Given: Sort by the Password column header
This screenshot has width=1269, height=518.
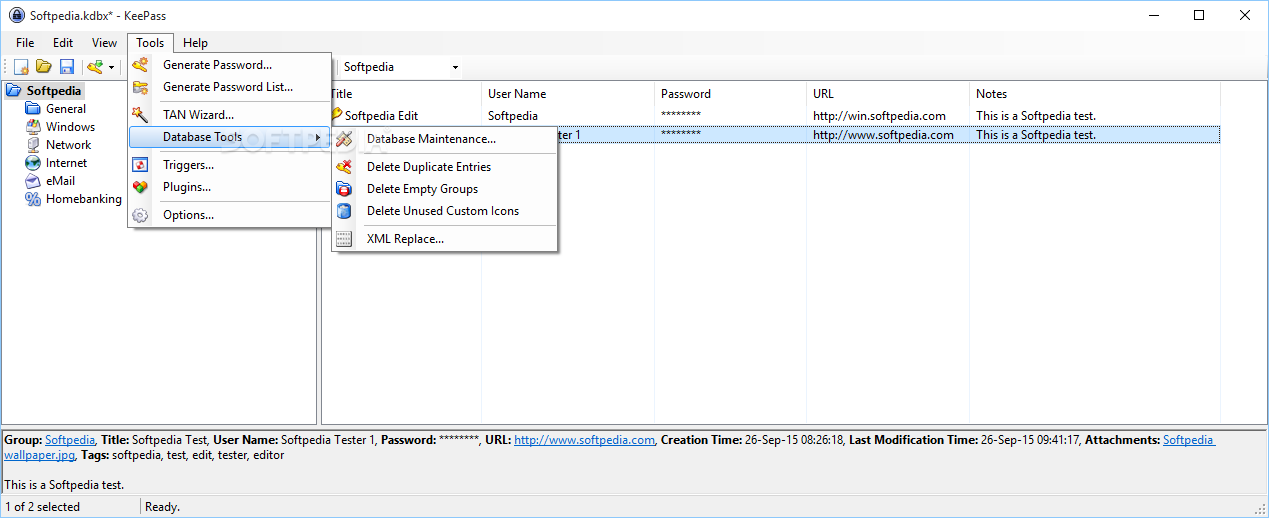Looking at the screenshot, I should [730, 94].
